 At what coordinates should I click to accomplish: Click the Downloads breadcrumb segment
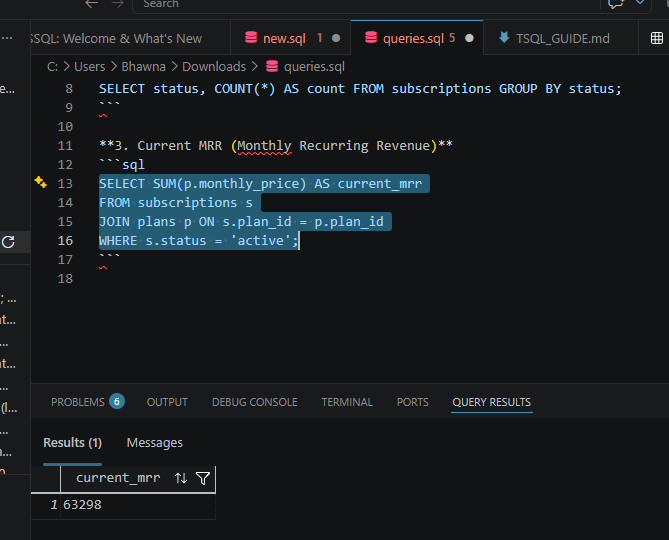pos(214,67)
